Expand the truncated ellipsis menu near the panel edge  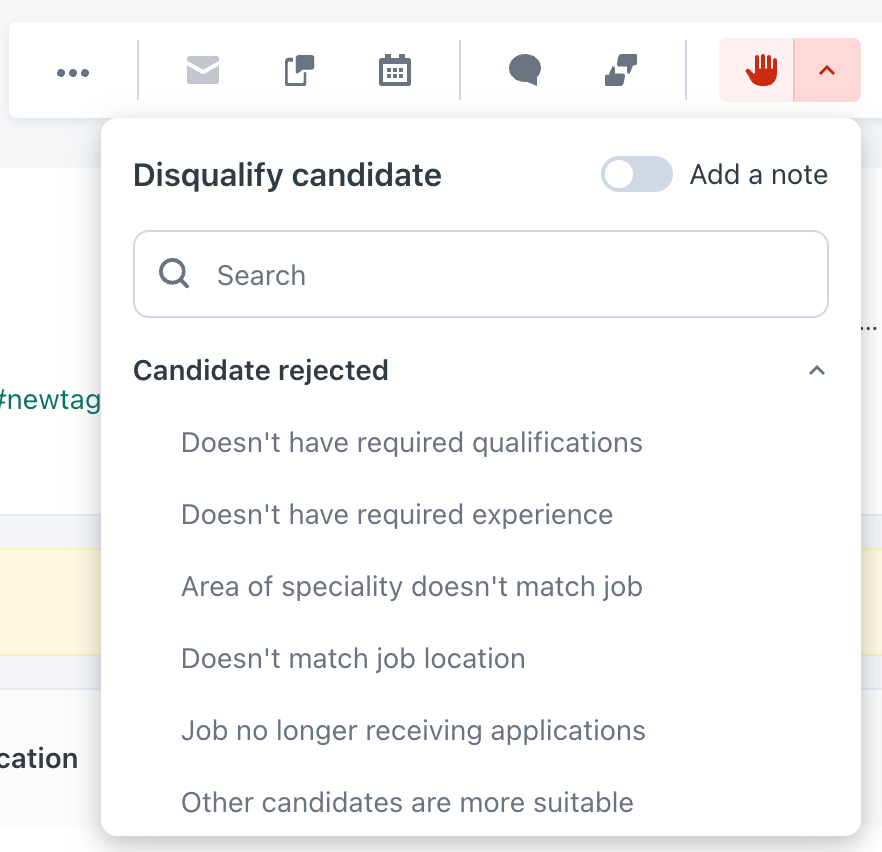(868, 326)
